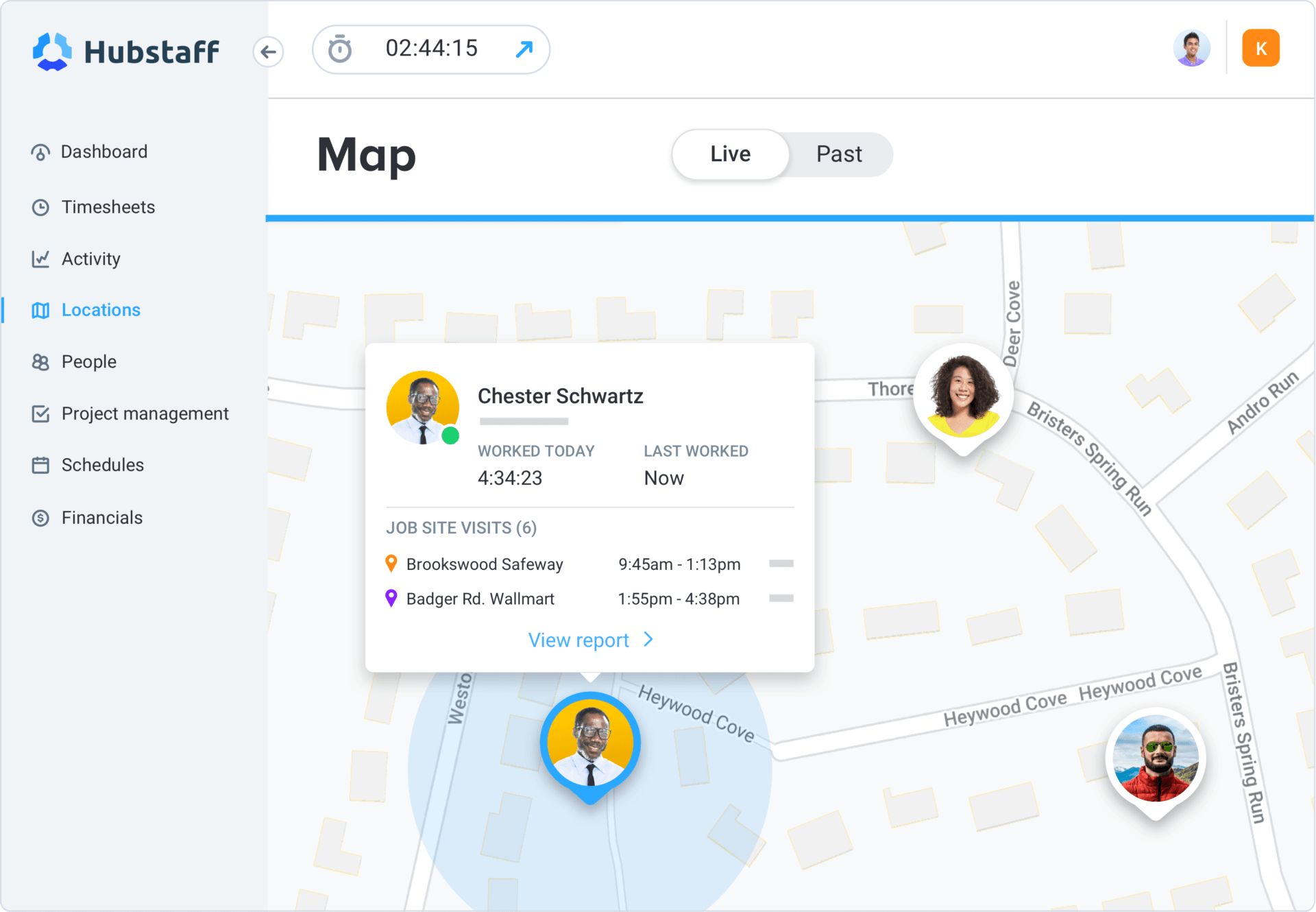1316x912 pixels.
Task: Select the Project management checkbox icon
Action: [x=40, y=413]
